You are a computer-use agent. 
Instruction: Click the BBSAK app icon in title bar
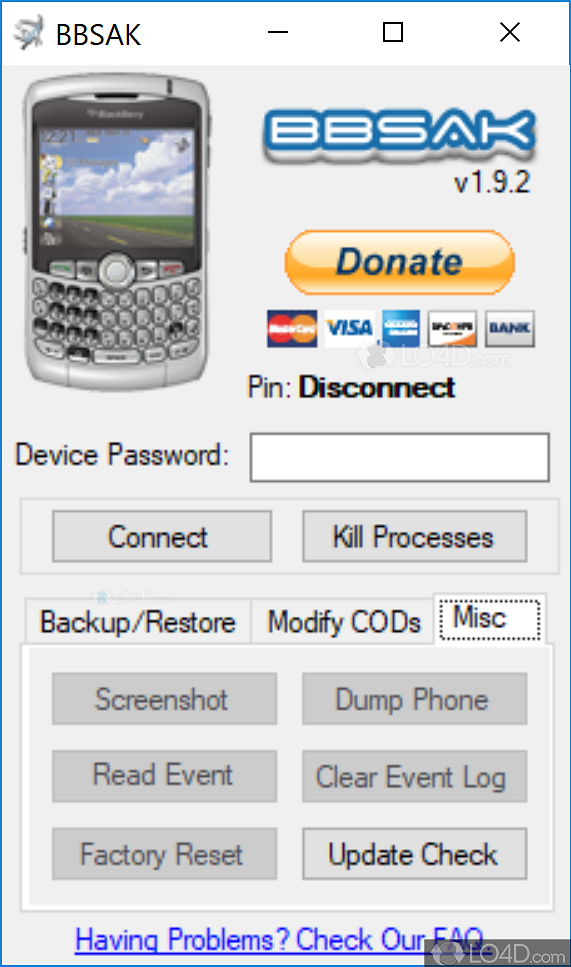click(30, 33)
